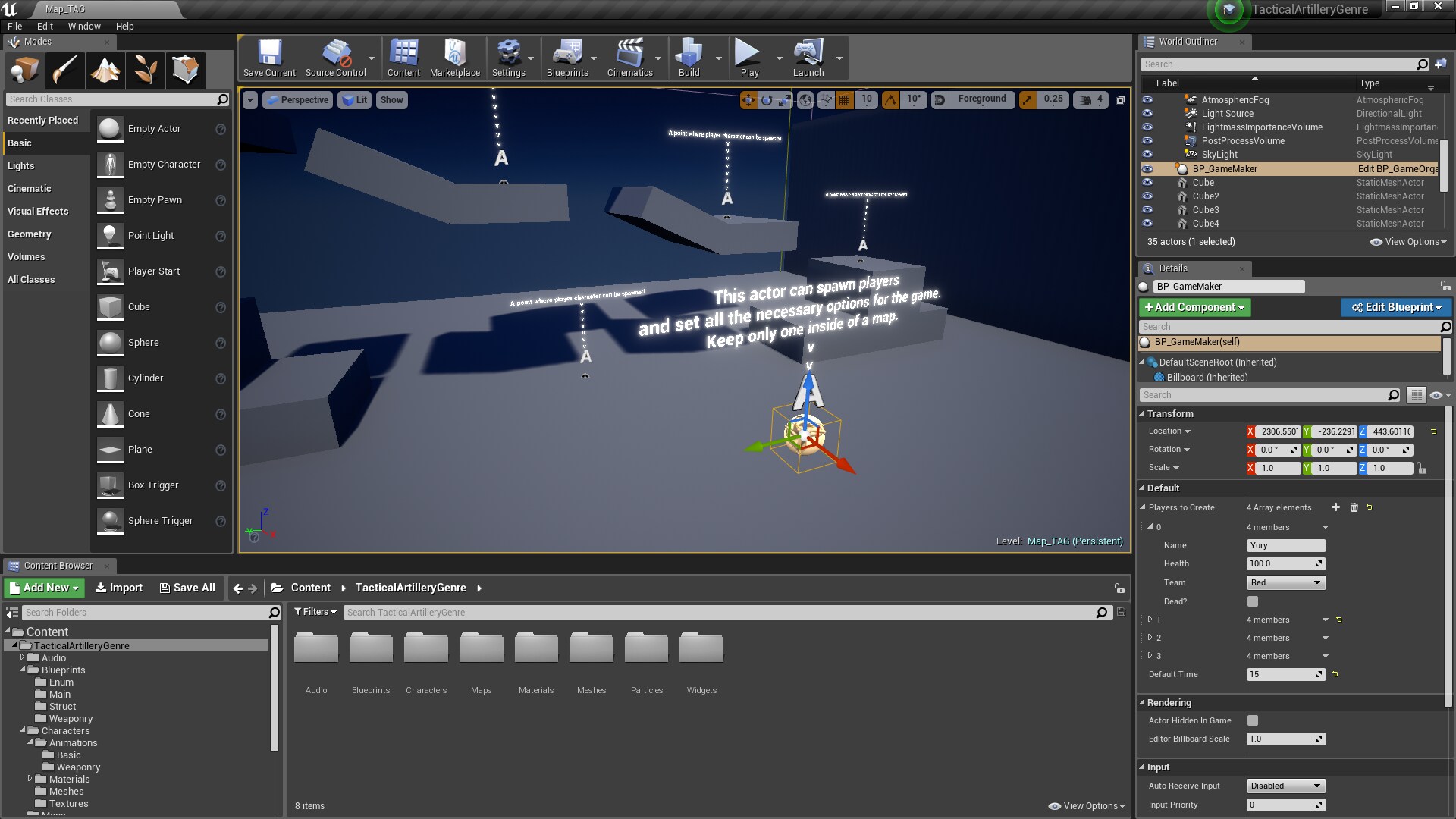Screen dimensions: 1456x819
Task: Open the Team dropdown set to Red
Action: [1285, 582]
